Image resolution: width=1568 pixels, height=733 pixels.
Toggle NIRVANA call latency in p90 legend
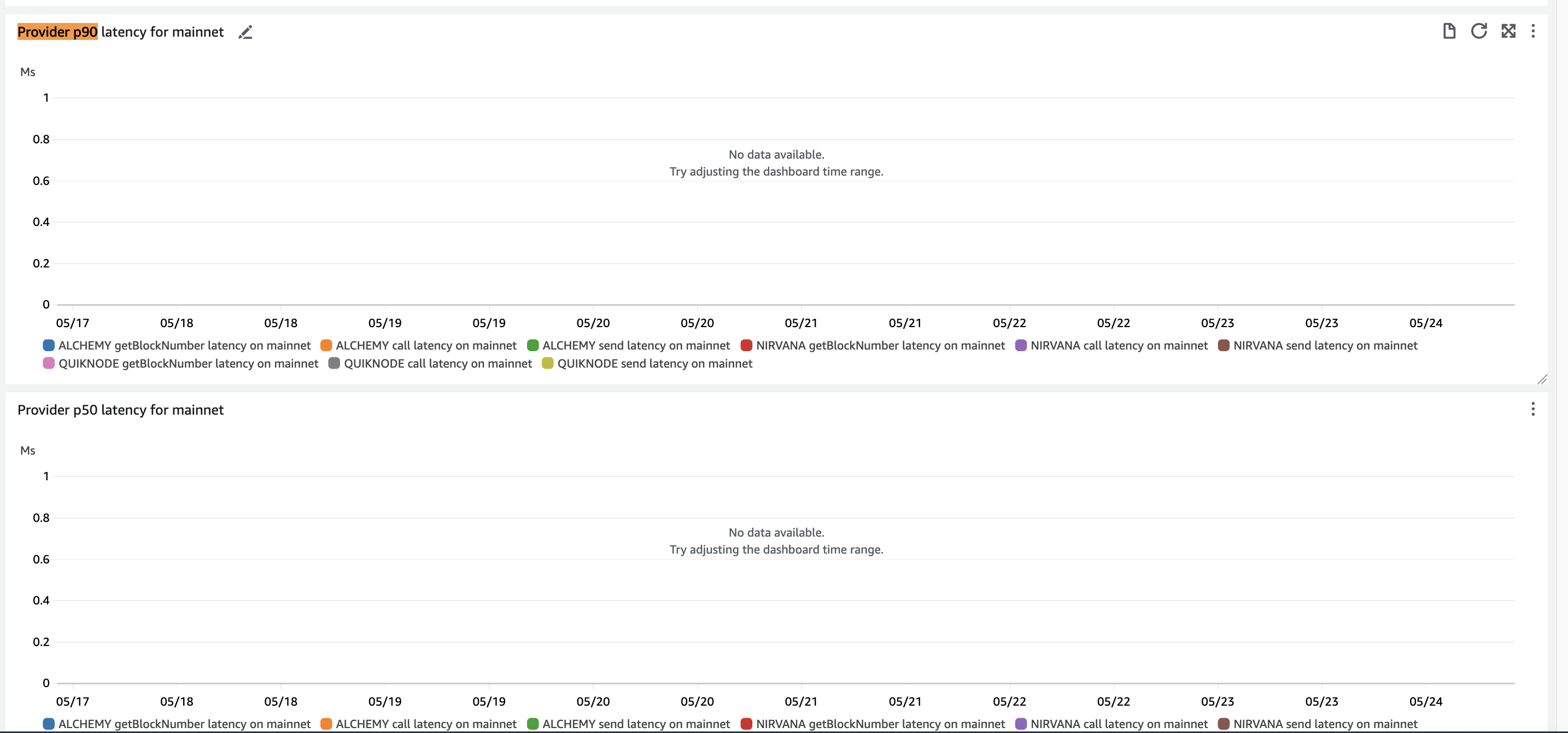click(1111, 345)
